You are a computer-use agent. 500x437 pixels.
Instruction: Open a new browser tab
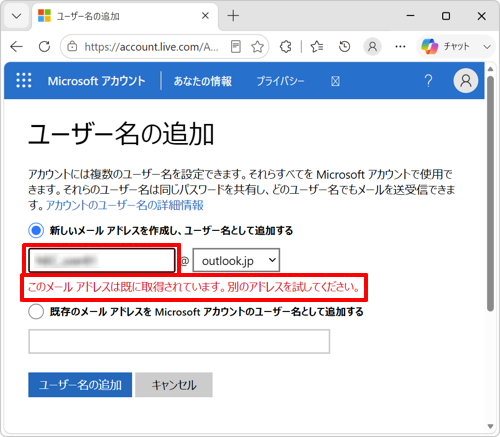point(233,16)
